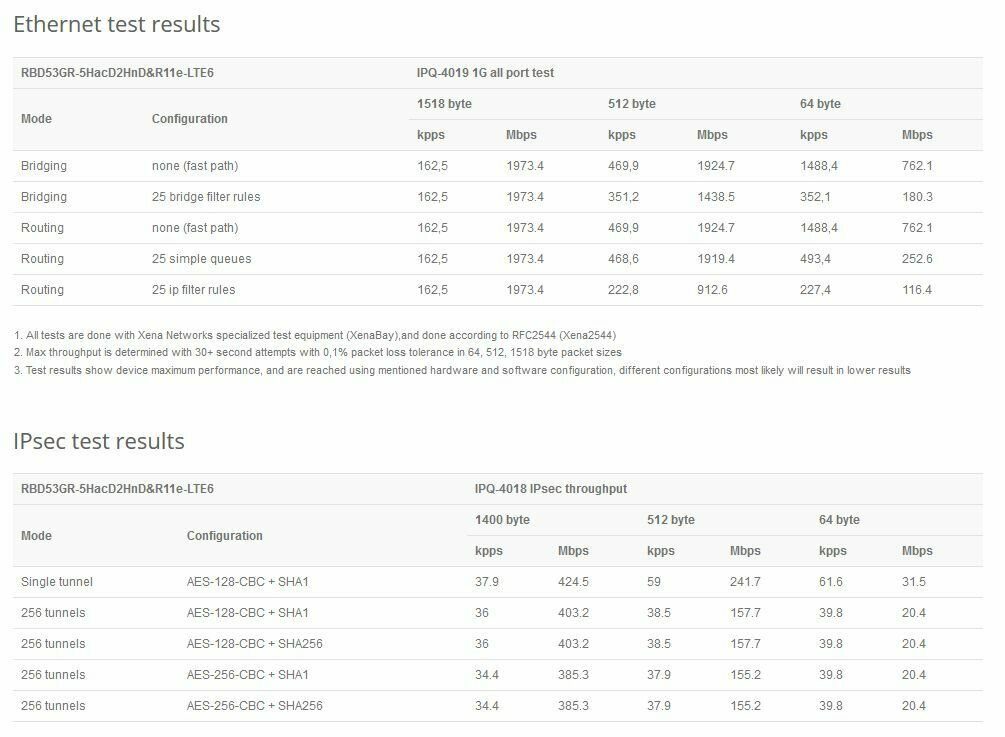Screen dimensions: 1005x737
Task: Click the IPsec test results heading
Action: (x=99, y=441)
